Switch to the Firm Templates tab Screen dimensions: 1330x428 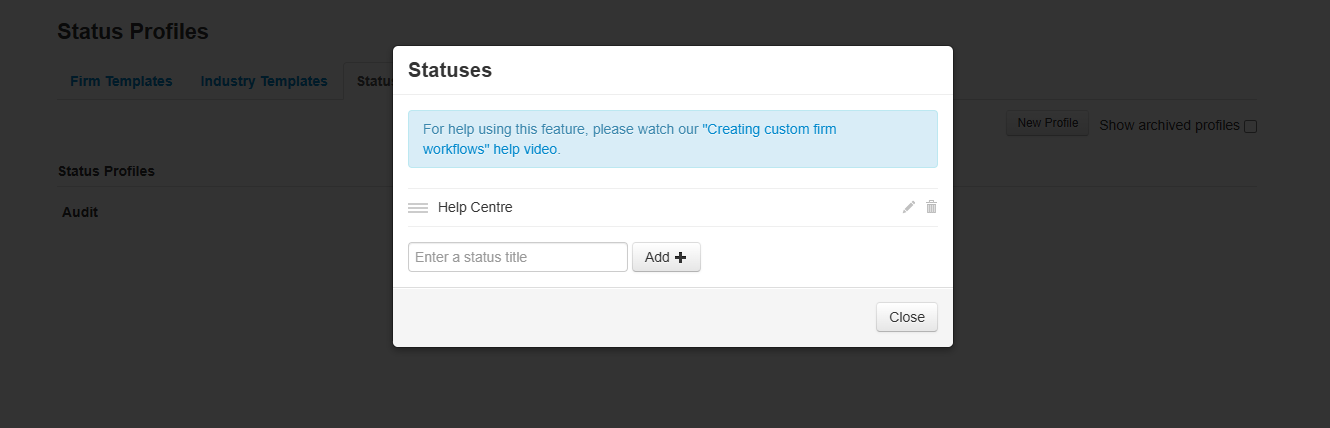[121, 81]
